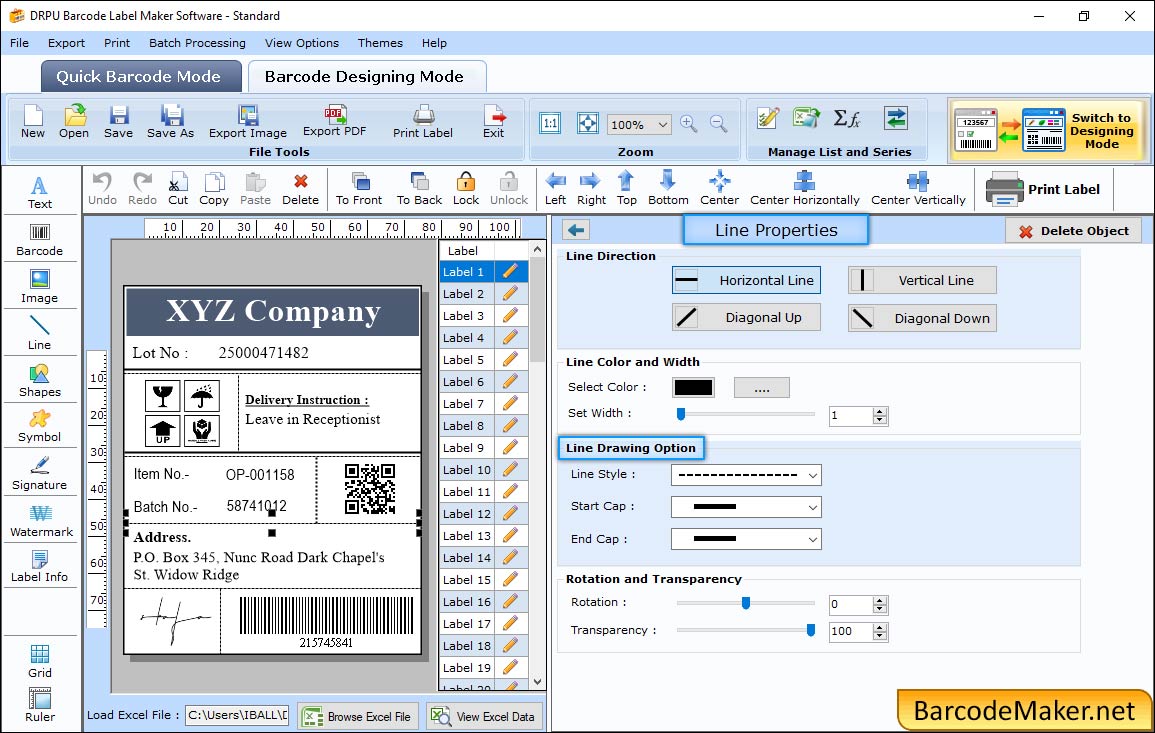This screenshot has height=733, width=1155.
Task: Set zoom to actual size 1:1
Action: (550, 123)
